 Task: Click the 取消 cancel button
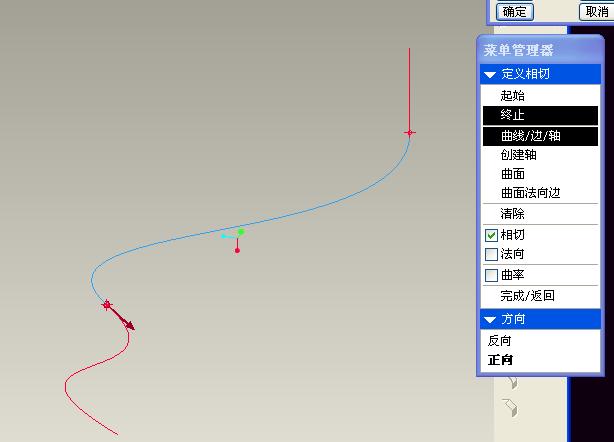[x=596, y=12]
